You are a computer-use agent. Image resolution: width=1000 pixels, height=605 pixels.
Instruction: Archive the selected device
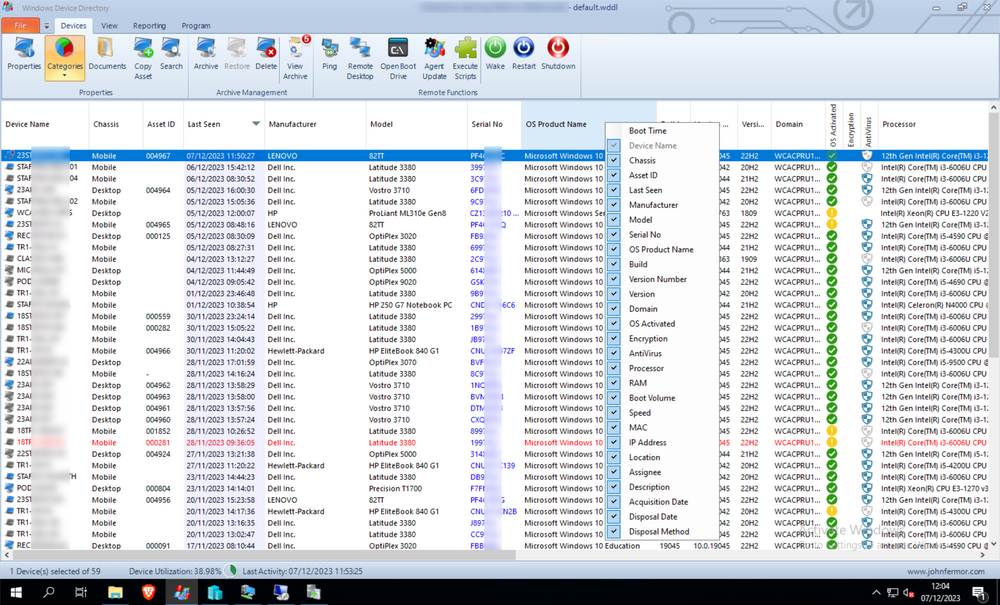(206, 54)
